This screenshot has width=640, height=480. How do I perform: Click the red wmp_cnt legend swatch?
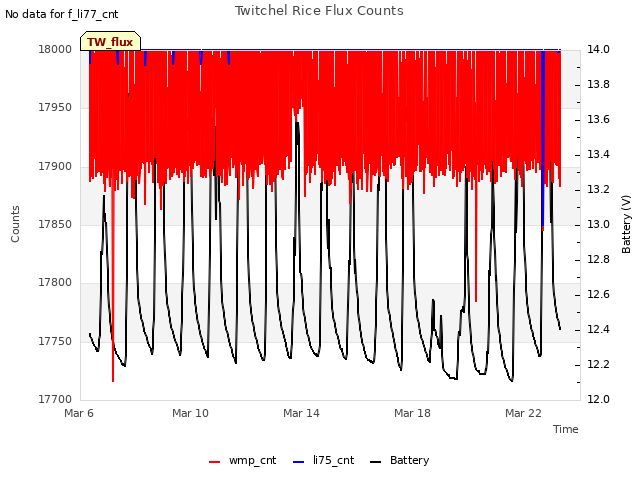point(214,462)
